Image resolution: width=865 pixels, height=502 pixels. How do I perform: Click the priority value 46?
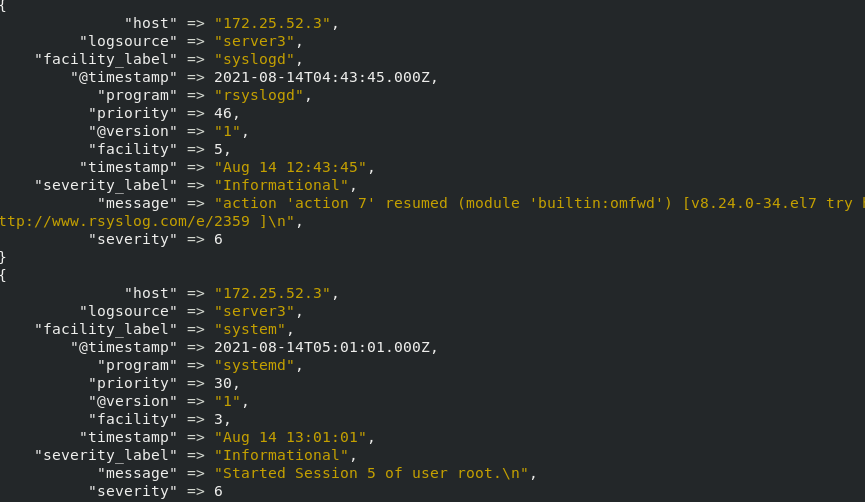[x=223, y=113]
